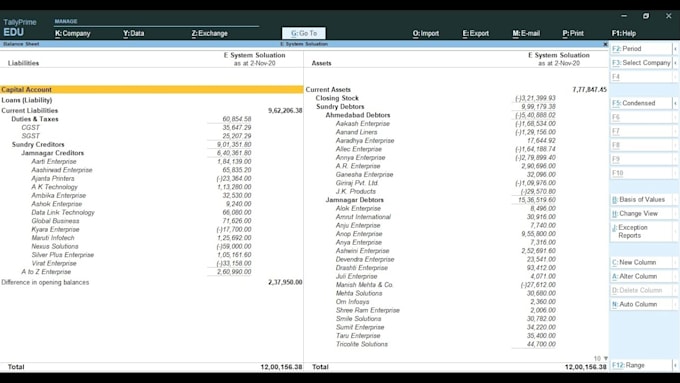The height and width of the screenshot is (383, 680).
Task: Click F12: Range button
Action: pyautogui.click(x=641, y=365)
